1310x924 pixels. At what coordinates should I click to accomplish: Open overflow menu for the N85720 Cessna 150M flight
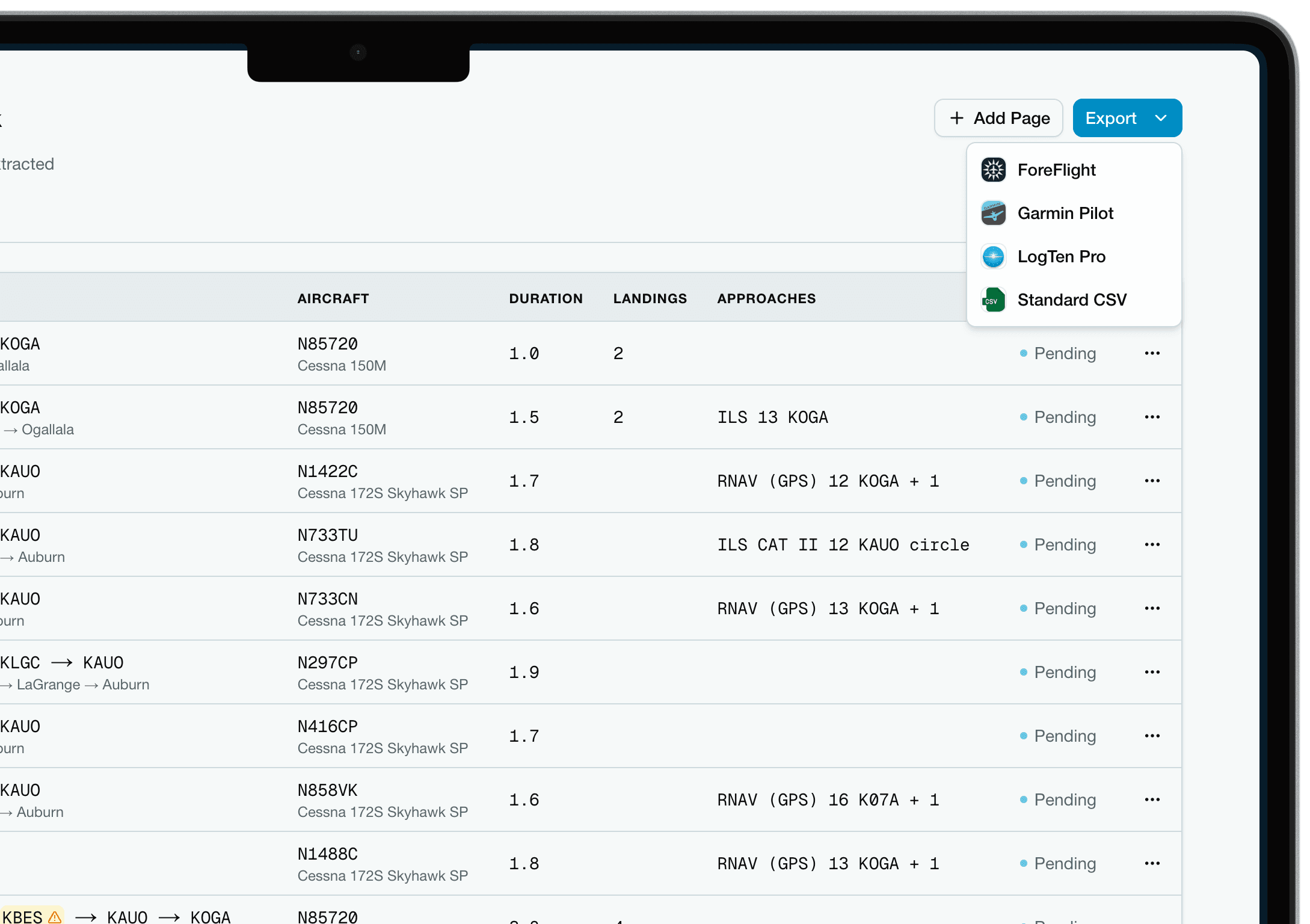(1152, 353)
